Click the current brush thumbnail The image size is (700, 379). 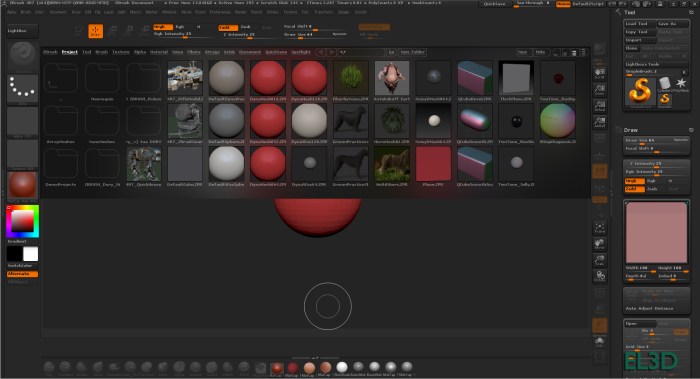pos(22,56)
